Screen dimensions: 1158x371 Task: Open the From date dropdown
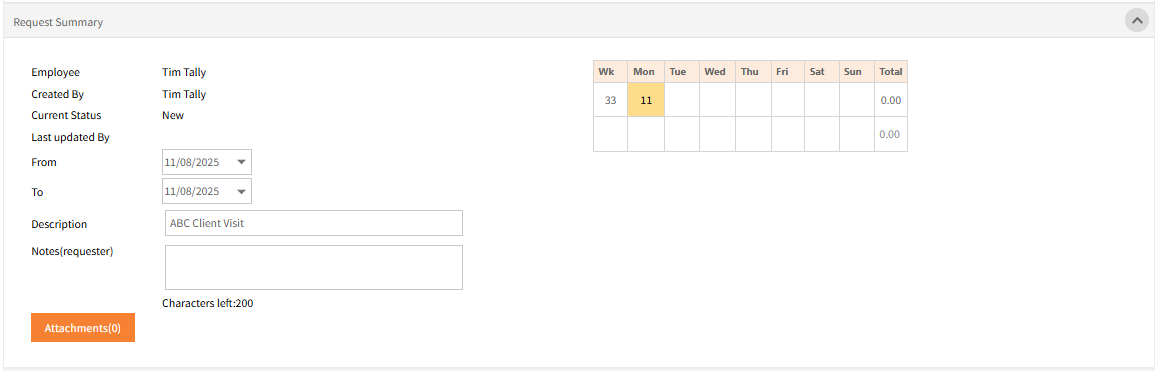[241, 162]
